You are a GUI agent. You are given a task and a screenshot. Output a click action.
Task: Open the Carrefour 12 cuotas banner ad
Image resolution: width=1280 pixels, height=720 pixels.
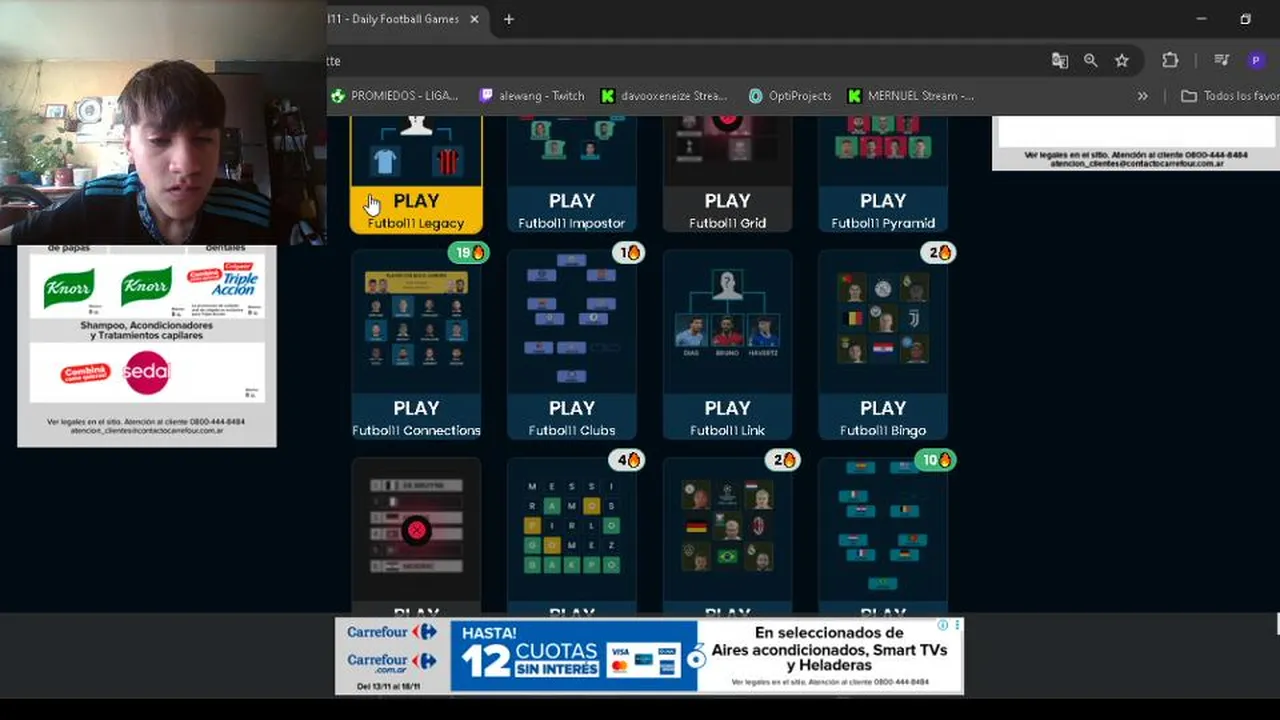click(649, 656)
